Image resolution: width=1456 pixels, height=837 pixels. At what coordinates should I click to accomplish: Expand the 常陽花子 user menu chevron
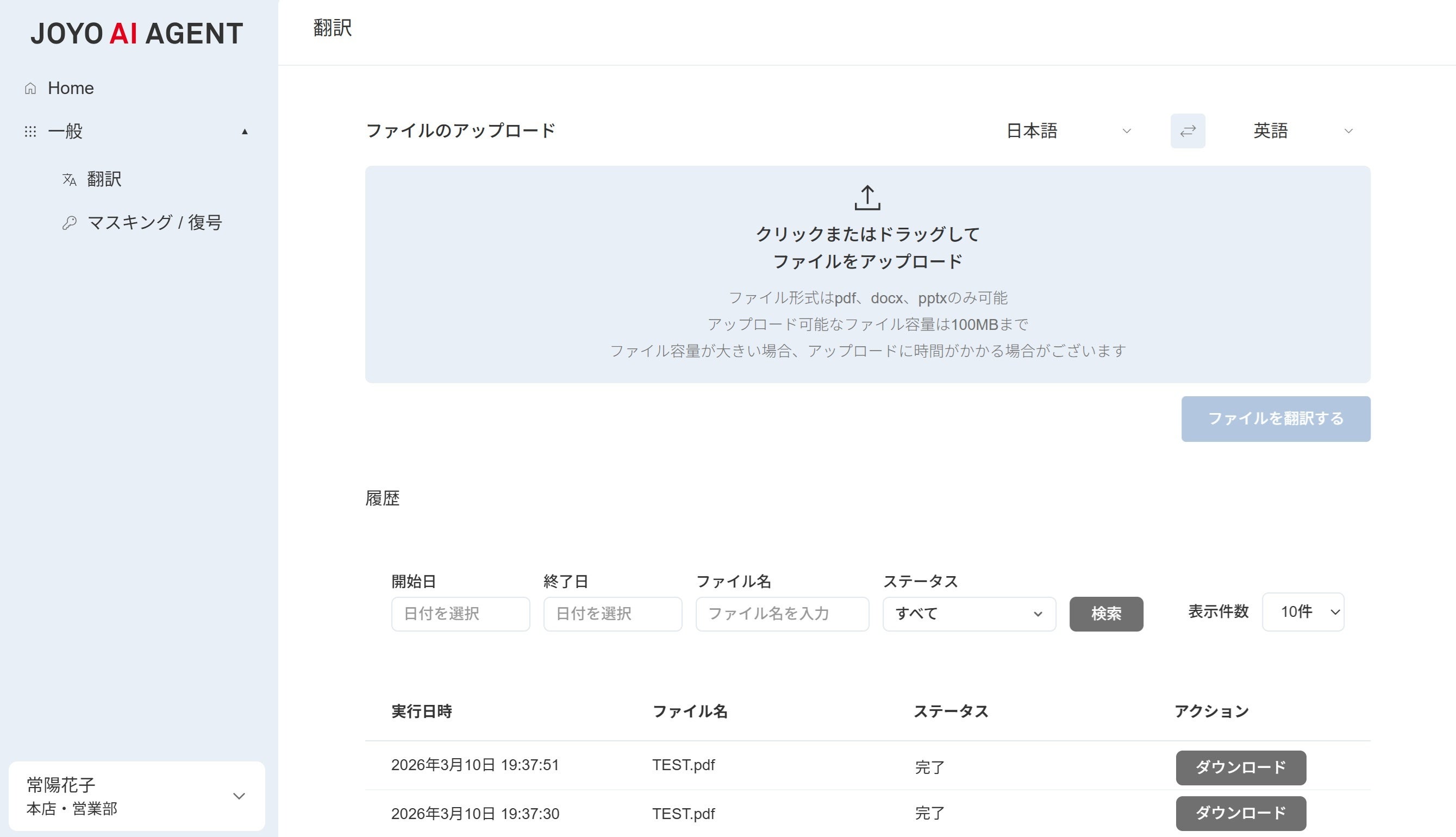point(239,796)
